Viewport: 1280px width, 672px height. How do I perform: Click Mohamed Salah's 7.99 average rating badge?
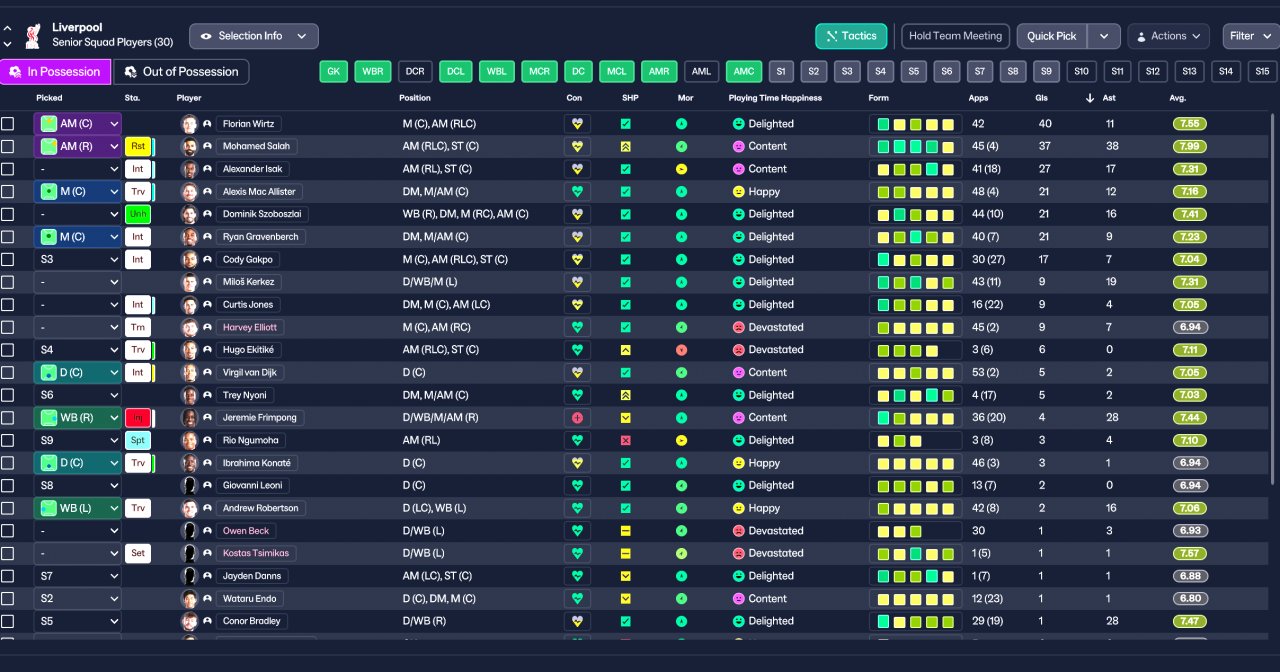(1190, 147)
